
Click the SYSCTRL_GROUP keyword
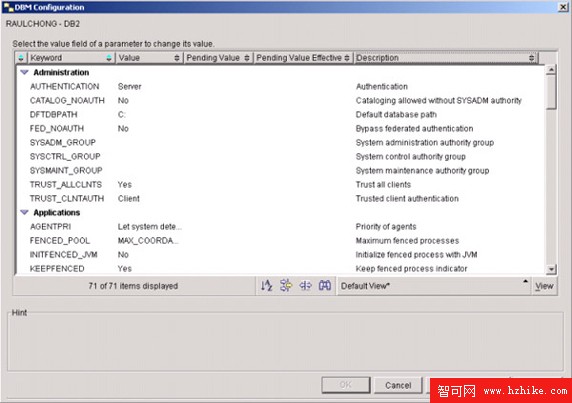click(65, 156)
